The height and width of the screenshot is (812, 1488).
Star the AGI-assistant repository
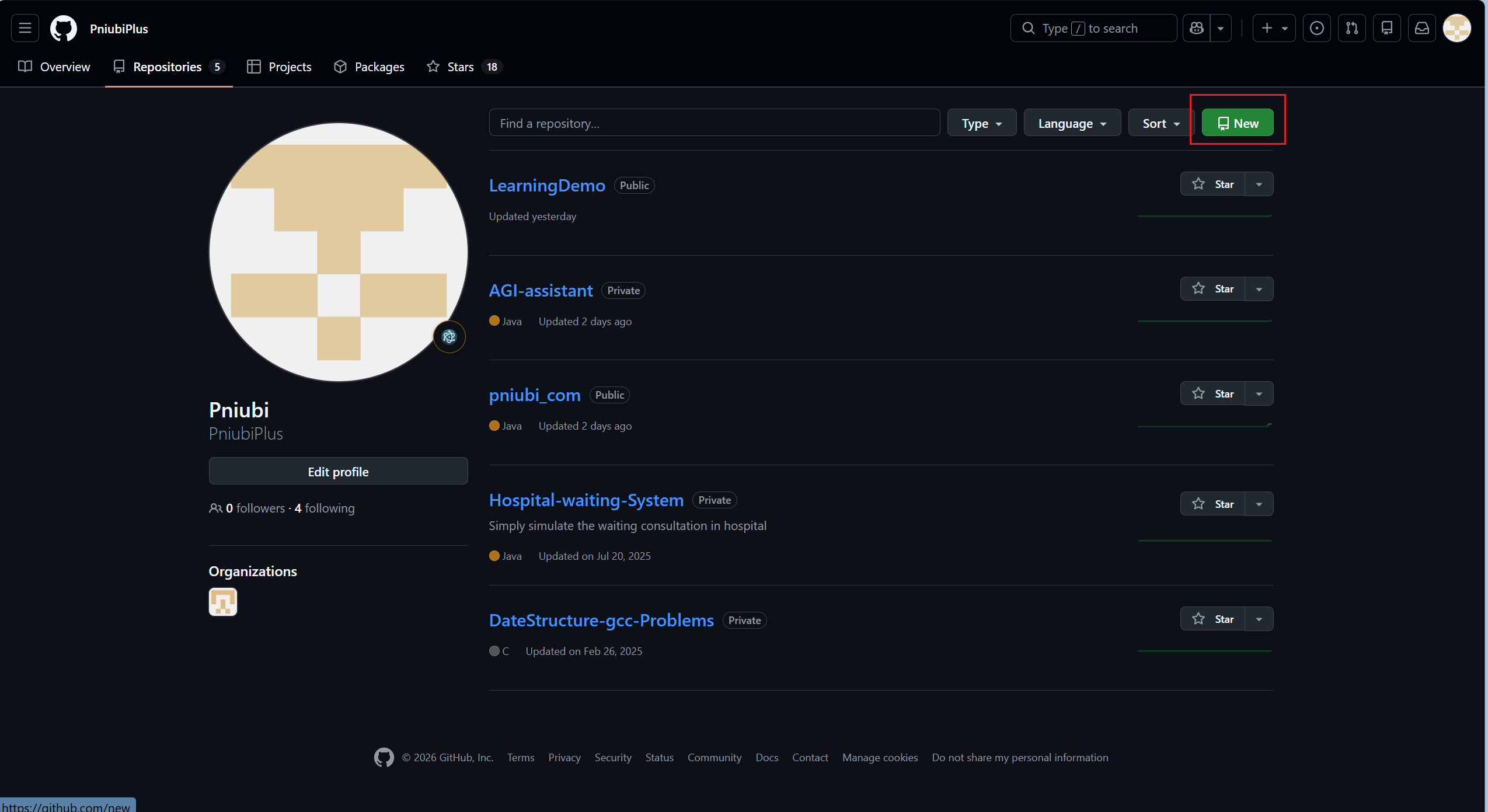coord(1212,289)
